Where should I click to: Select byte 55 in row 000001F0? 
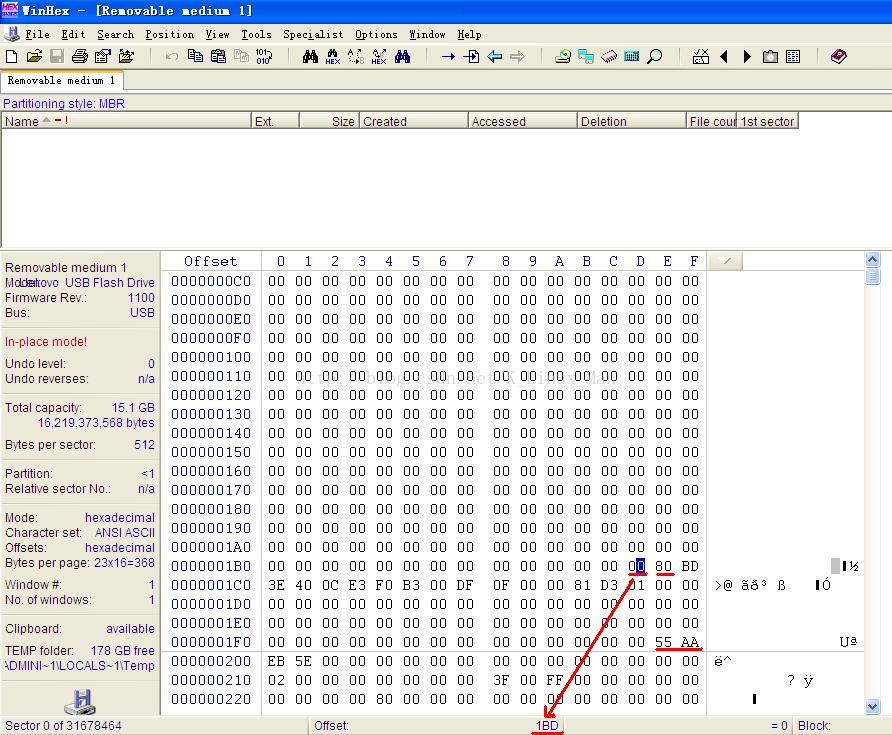[663, 642]
